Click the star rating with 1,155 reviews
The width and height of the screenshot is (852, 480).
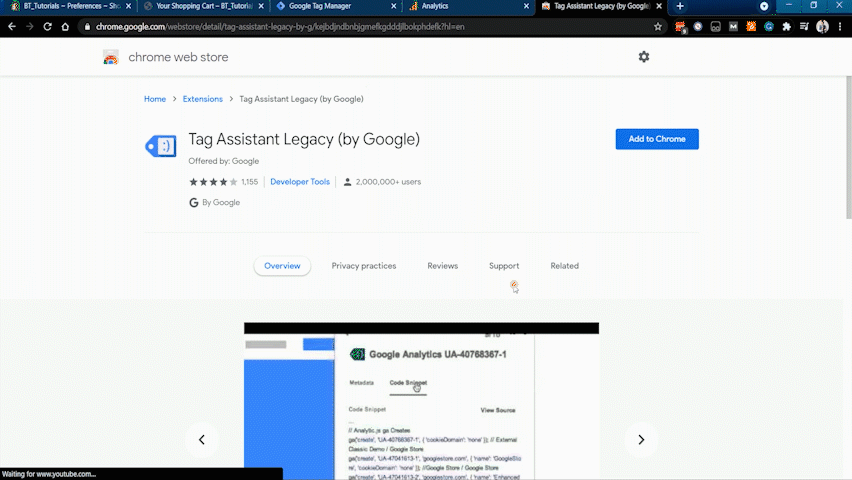[x=223, y=182]
